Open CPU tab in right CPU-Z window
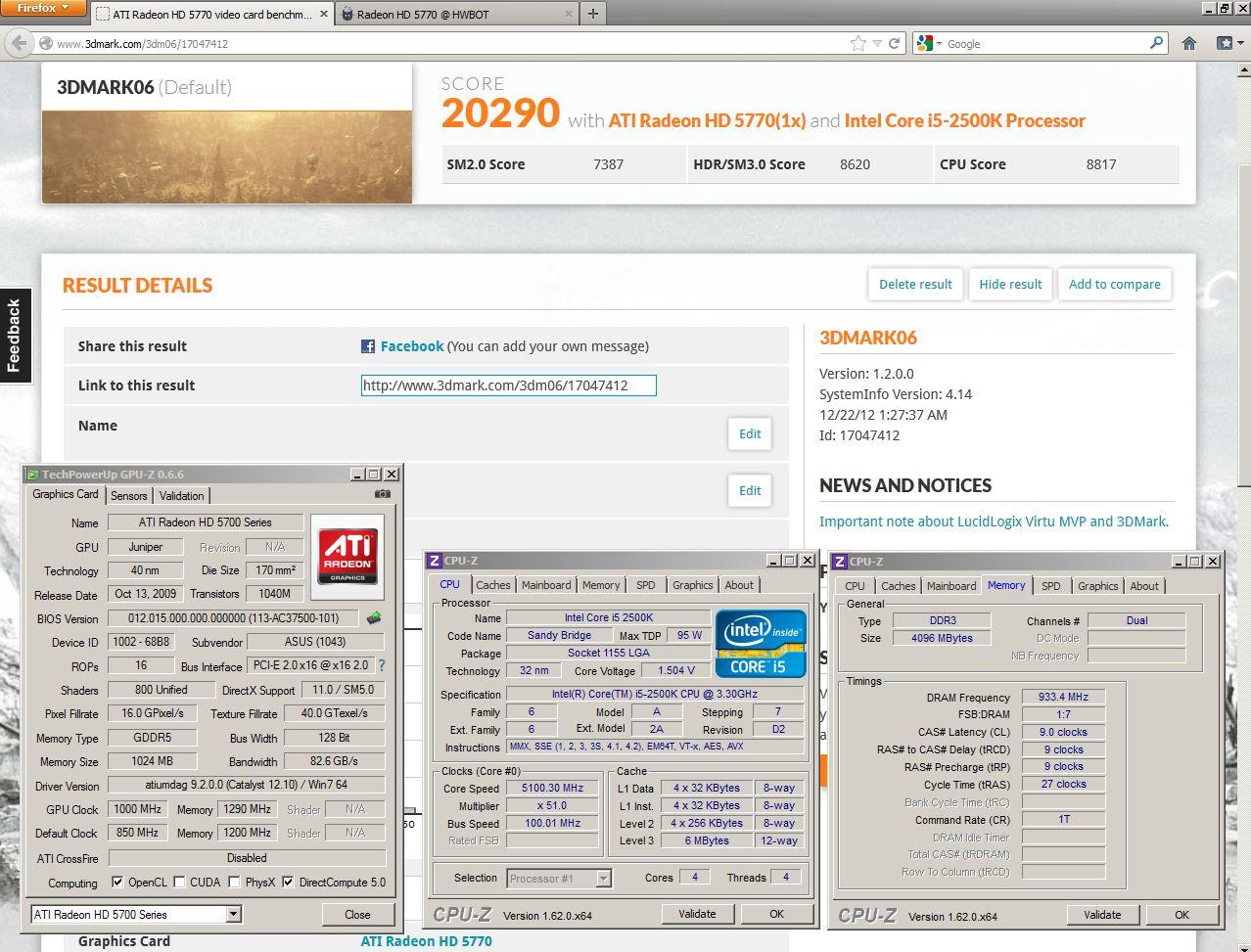The image size is (1251, 952). coord(855,586)
